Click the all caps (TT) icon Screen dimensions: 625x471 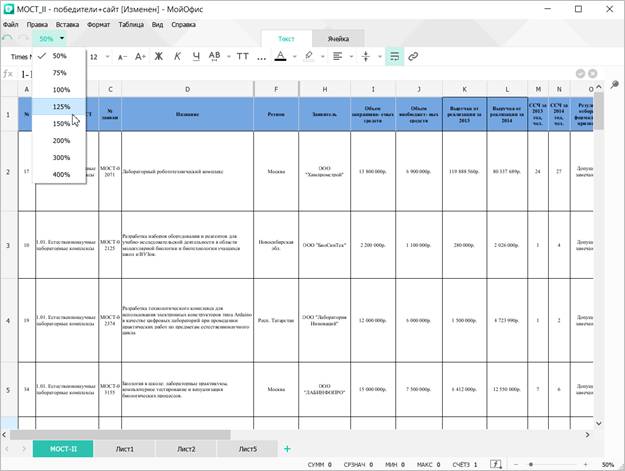pos(242,56)
